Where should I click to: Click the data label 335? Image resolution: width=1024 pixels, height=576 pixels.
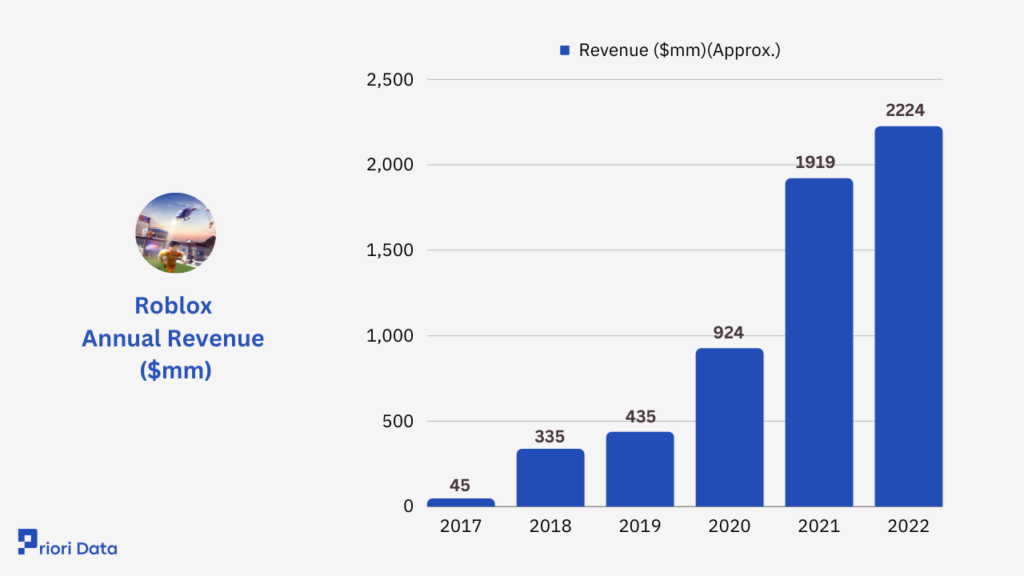[x=549, y=436]
